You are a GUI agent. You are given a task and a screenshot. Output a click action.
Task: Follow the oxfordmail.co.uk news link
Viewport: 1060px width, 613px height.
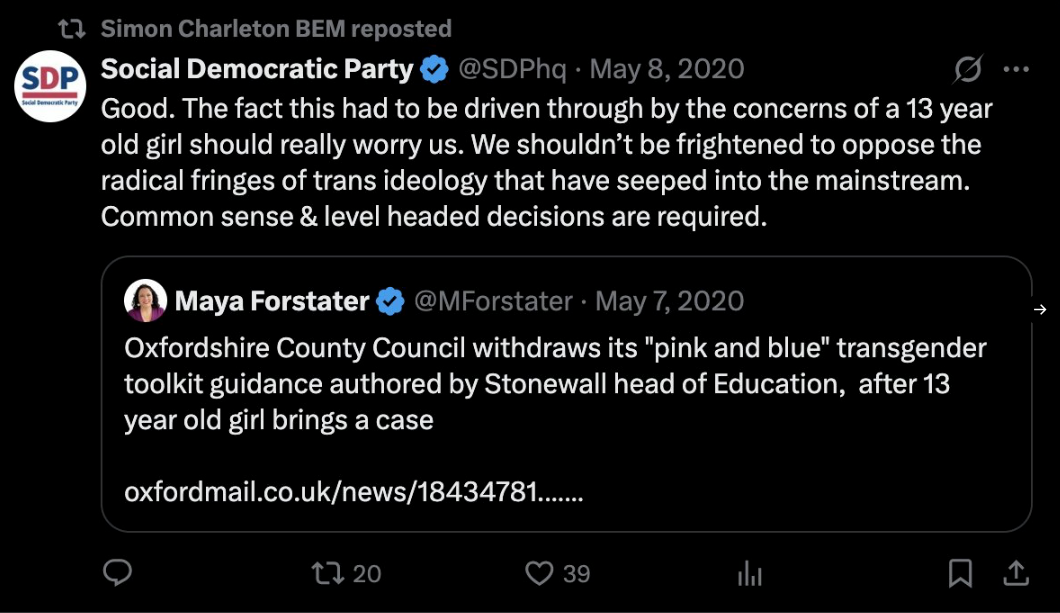click(x=353, y=492)
